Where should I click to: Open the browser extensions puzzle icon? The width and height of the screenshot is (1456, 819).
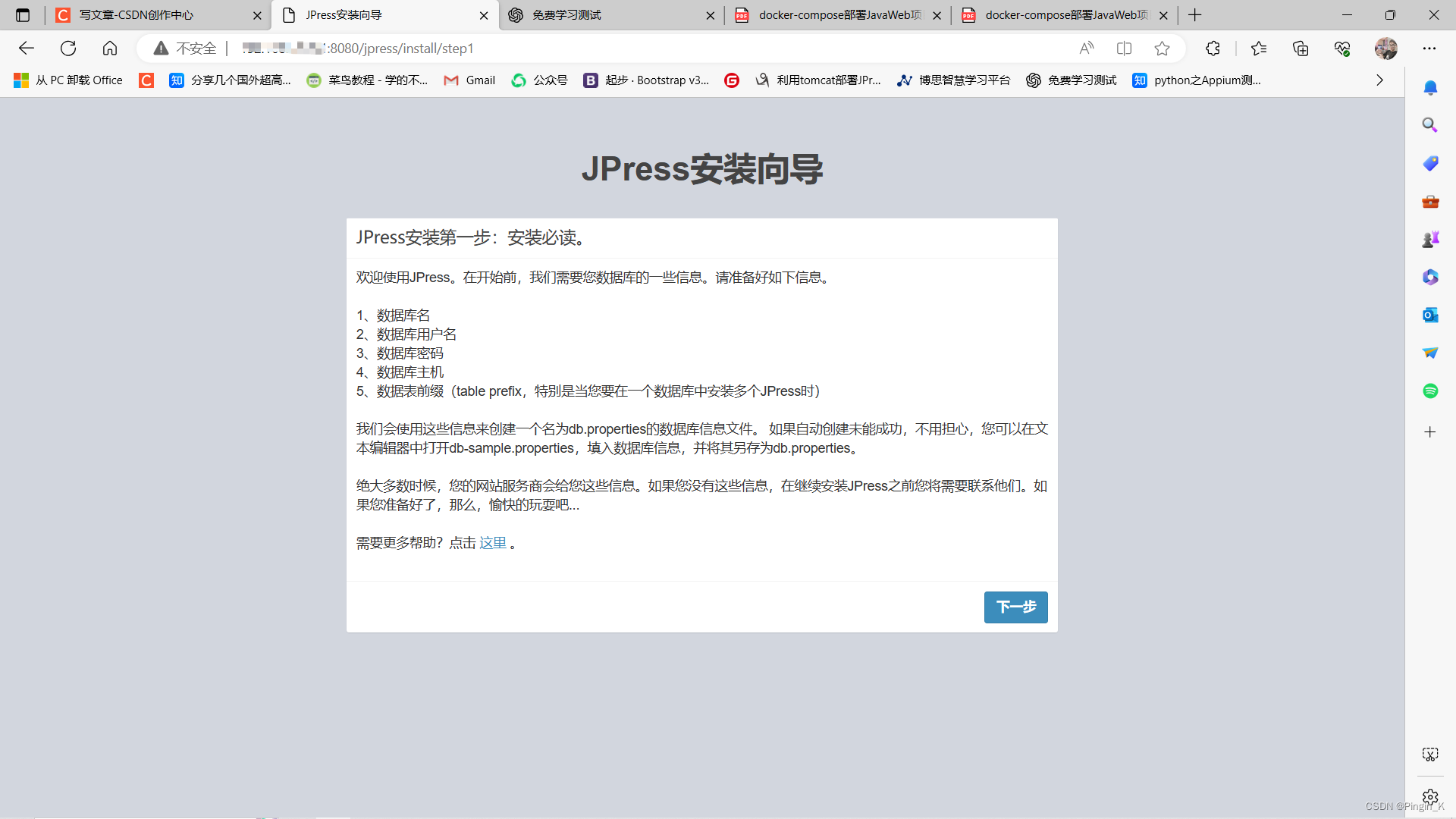1213,49
